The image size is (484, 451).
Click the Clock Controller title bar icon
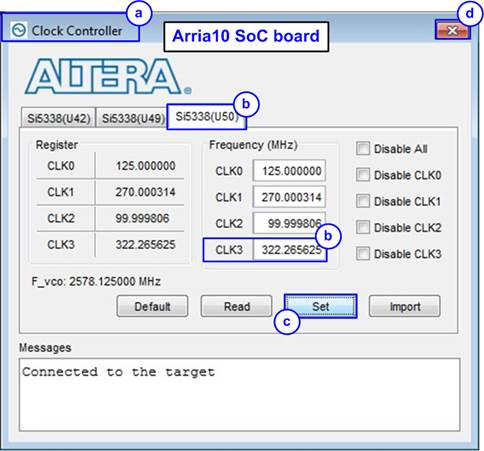(x=19, y=31)
